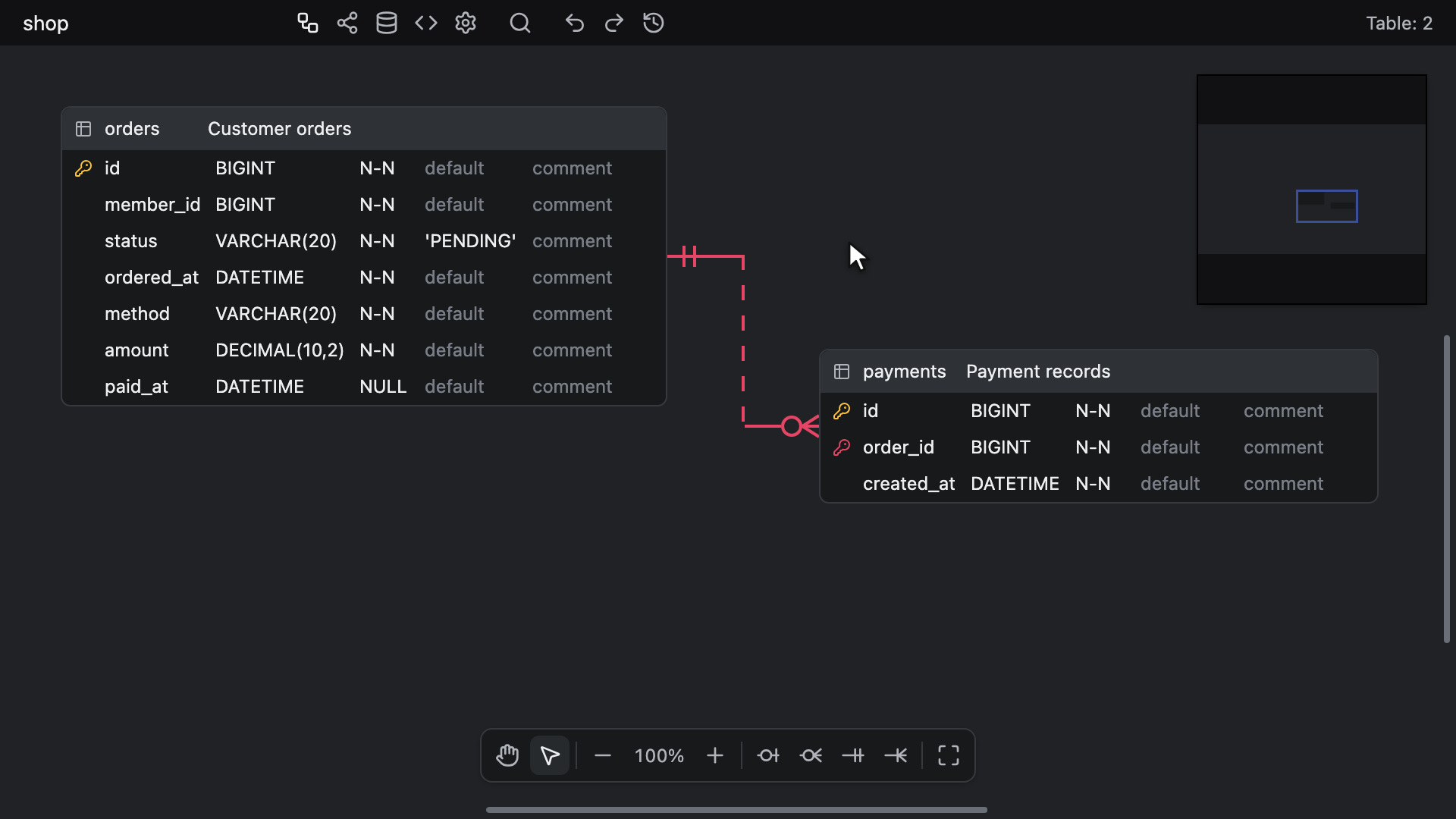Click the VARCHAR(20) type of status
The height and width of the screenshot is (819, 1456).
pos(276,241)
